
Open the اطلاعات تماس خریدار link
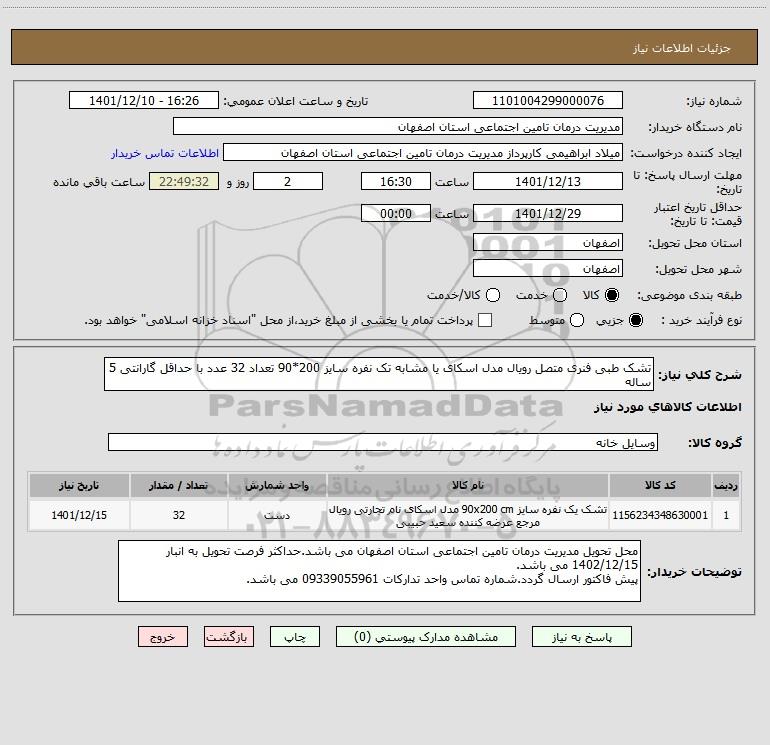point(165,153)
